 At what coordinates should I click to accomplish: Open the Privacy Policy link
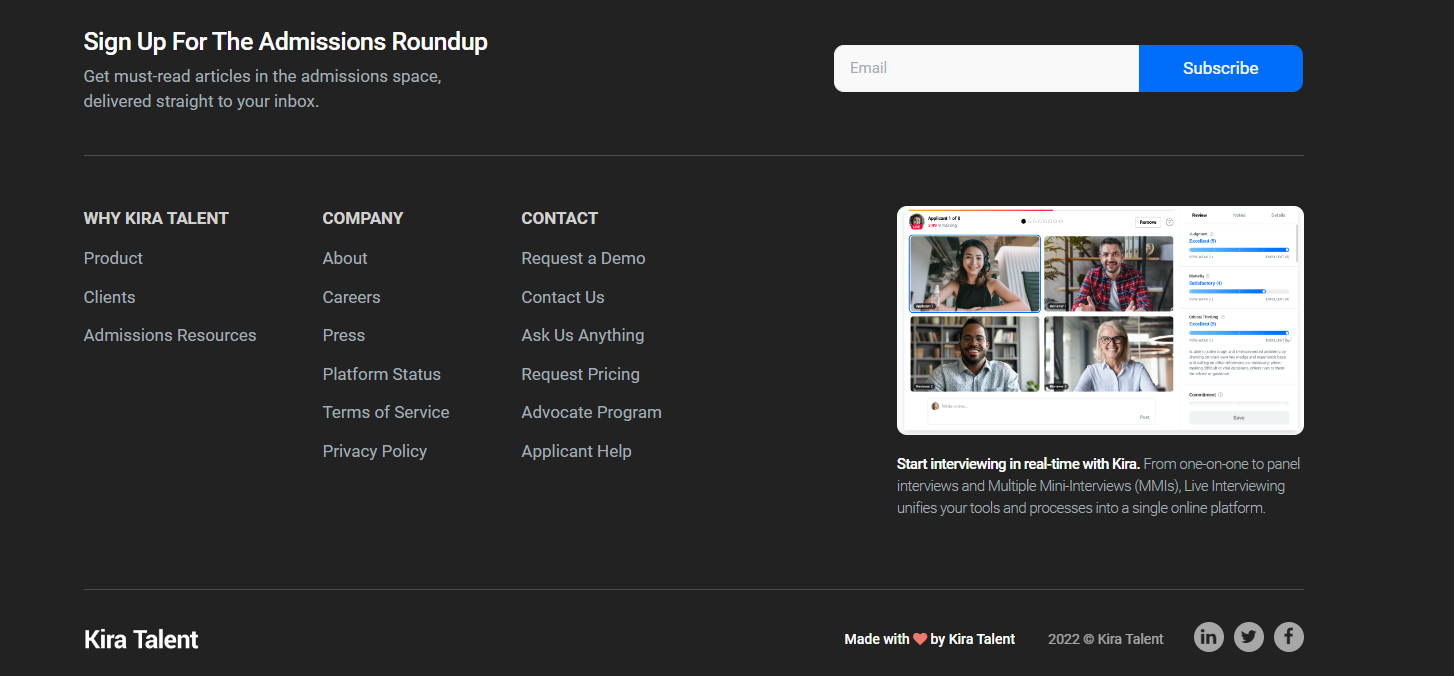[x=374, y=451]
